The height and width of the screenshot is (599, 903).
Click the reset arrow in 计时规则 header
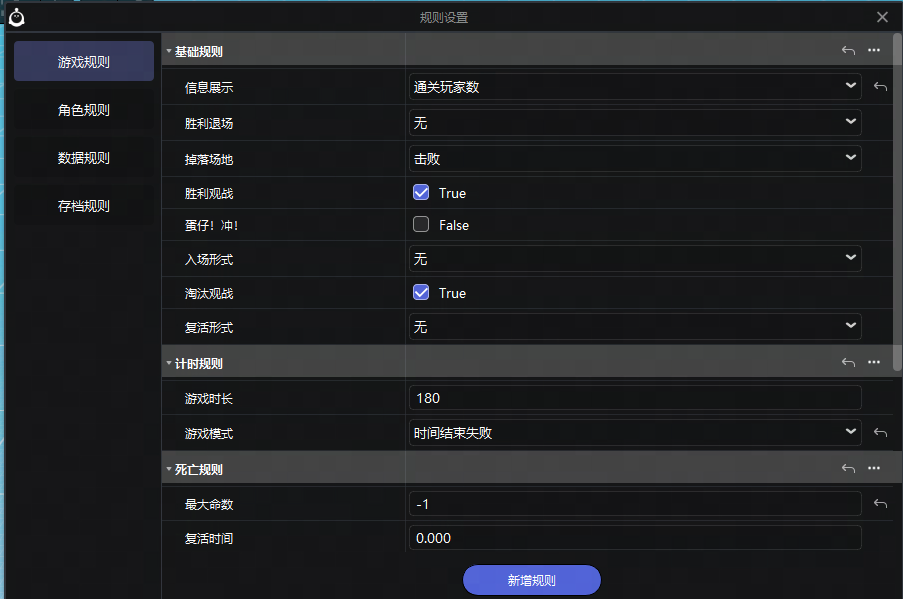point(848,363)
